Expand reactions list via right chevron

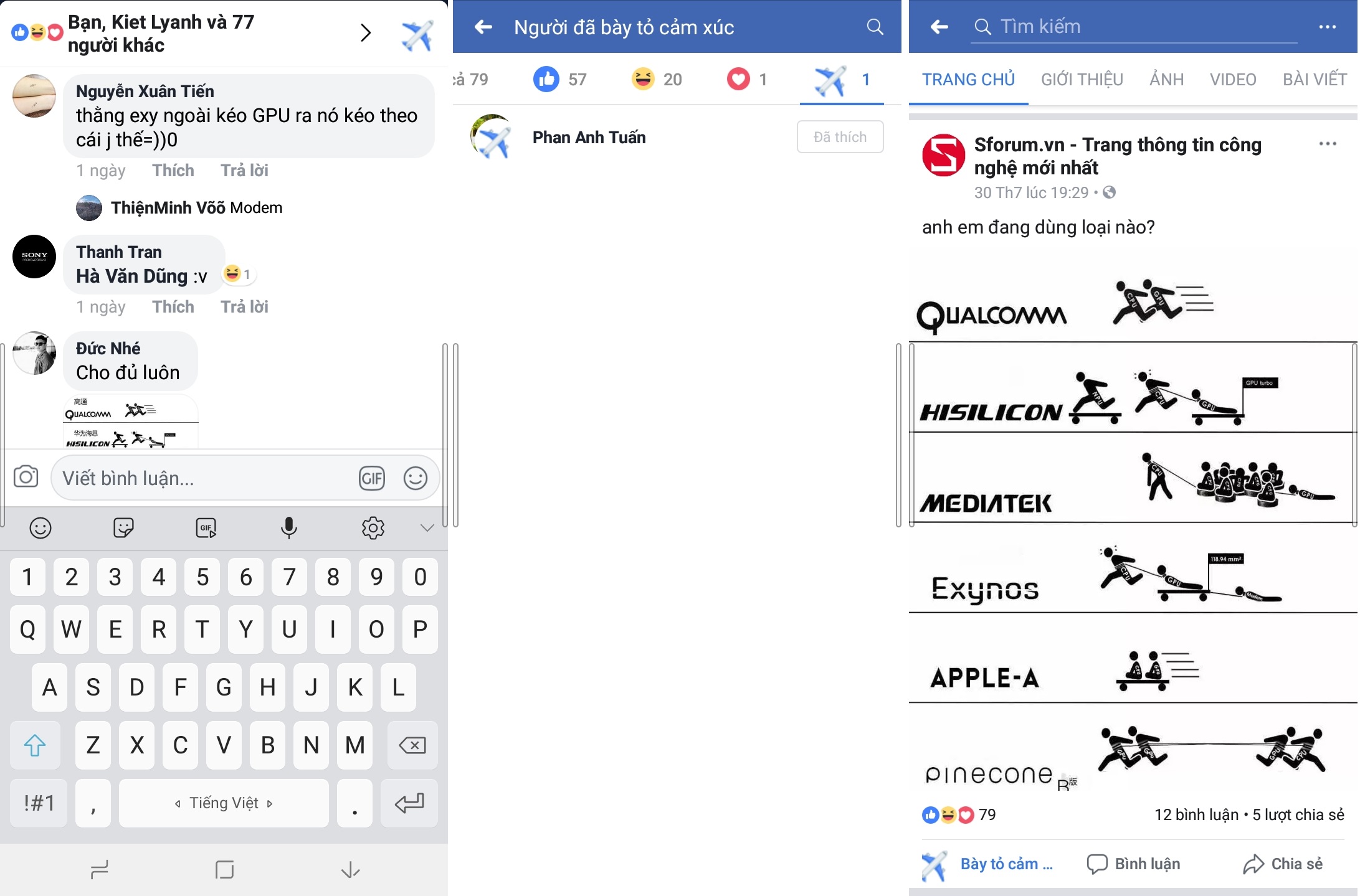[366, 32]
